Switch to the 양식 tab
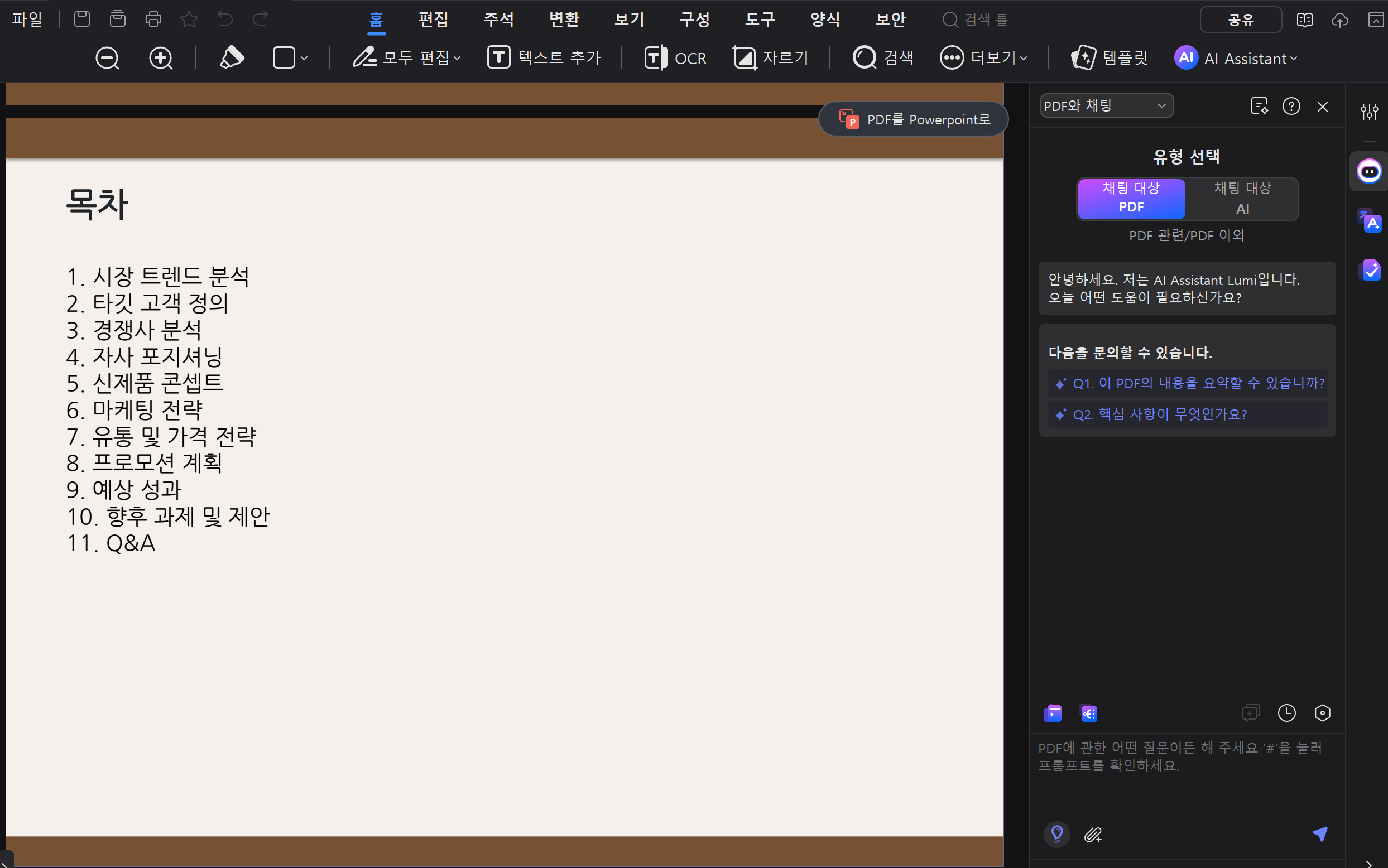Viewport: 1388px width, 868px height. [825, 20]
